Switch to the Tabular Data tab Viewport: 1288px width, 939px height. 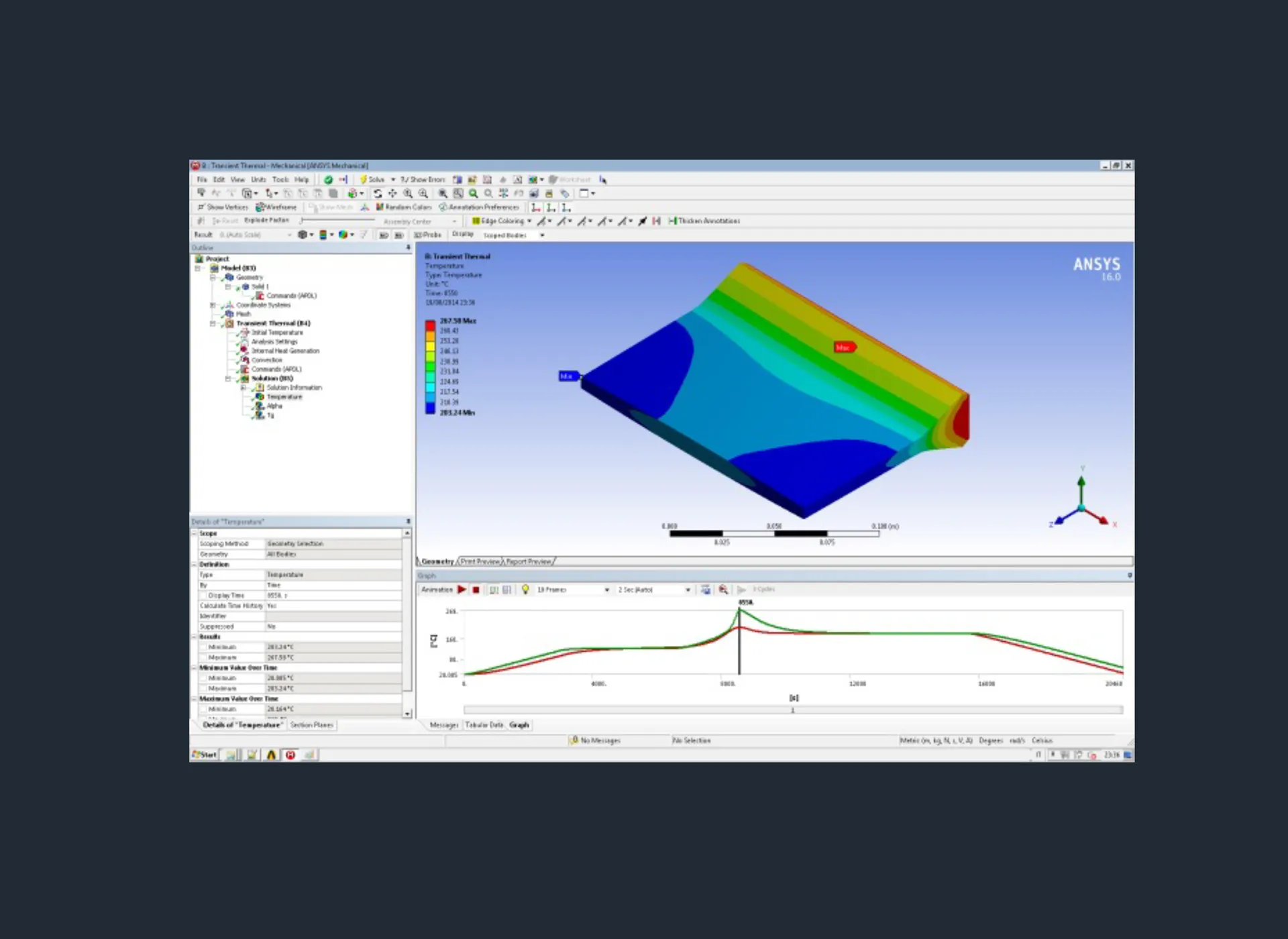[484, 725]
